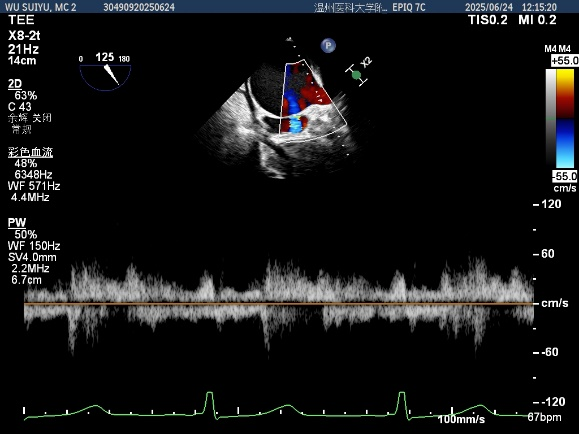
Task: Click the red-blue velocity color bar
Action: [565, 119]
